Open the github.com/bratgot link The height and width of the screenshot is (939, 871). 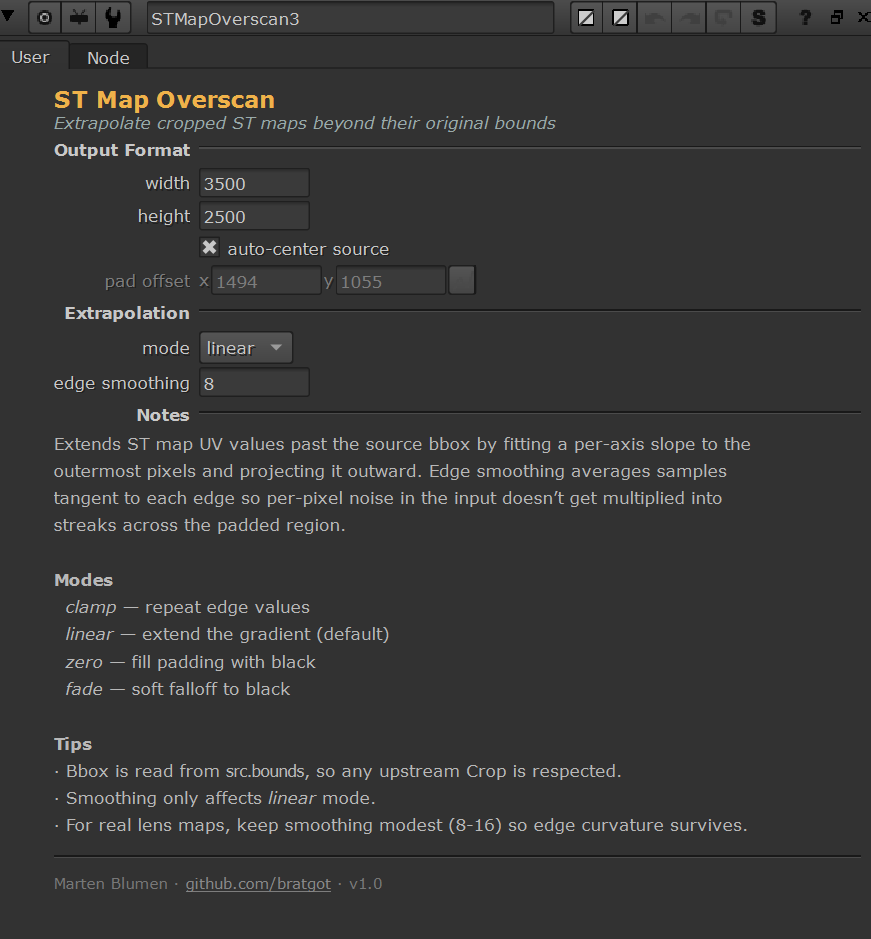(x=258, y=884)
